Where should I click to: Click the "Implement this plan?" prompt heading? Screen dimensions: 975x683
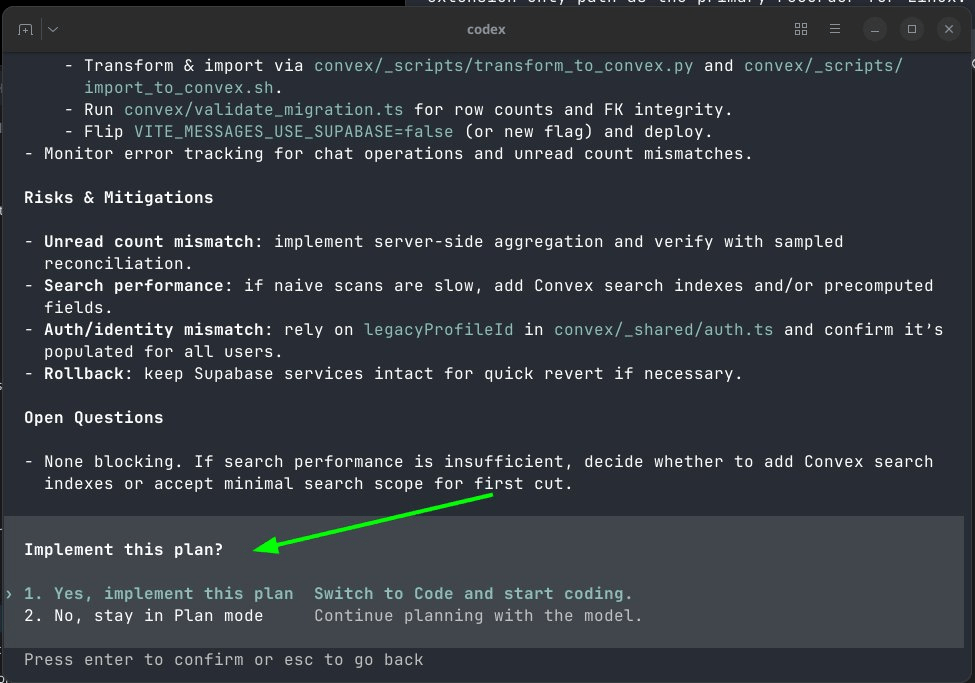tap(123, 549)
